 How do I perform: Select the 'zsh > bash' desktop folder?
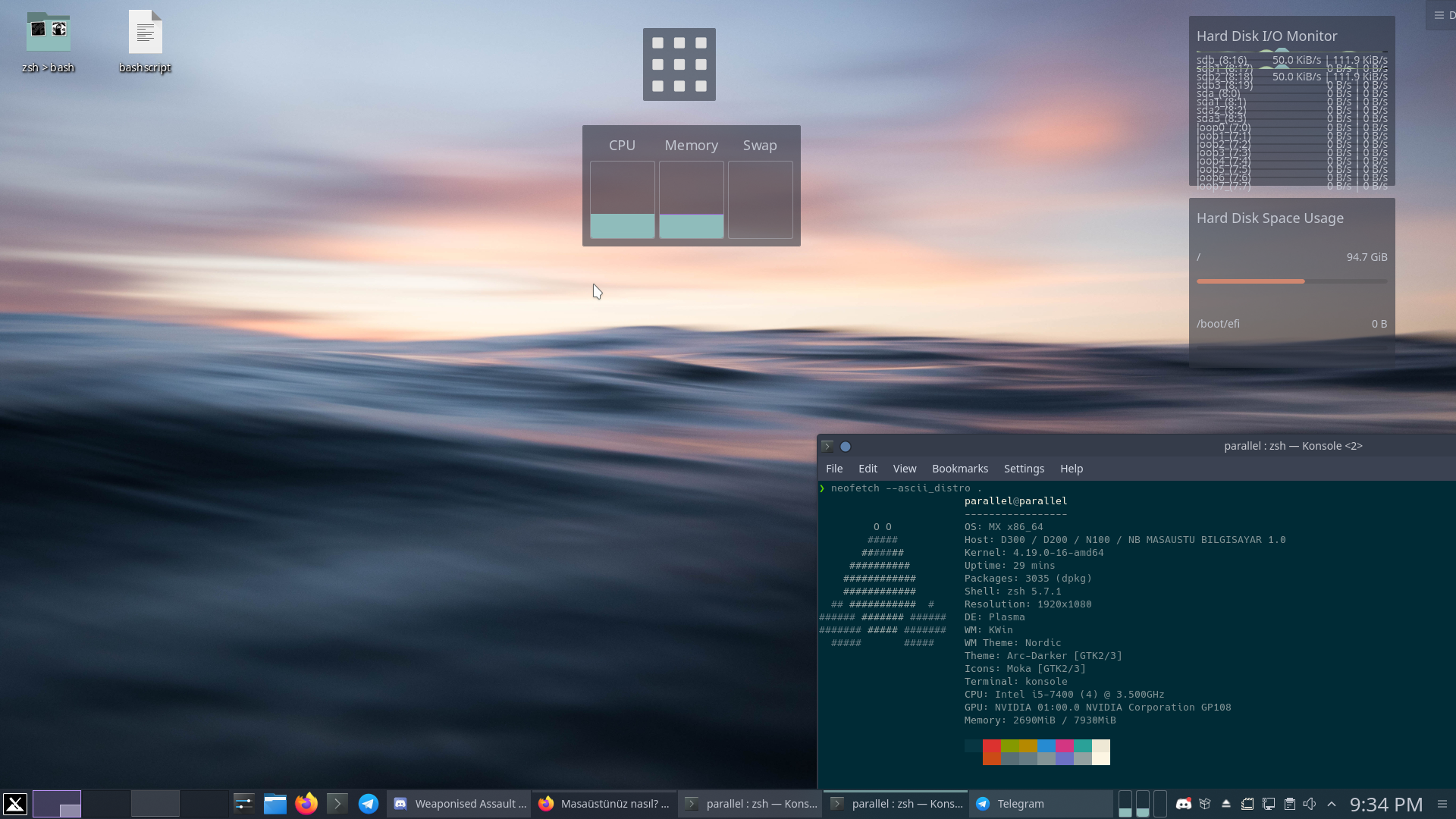[x=48, y=42]
